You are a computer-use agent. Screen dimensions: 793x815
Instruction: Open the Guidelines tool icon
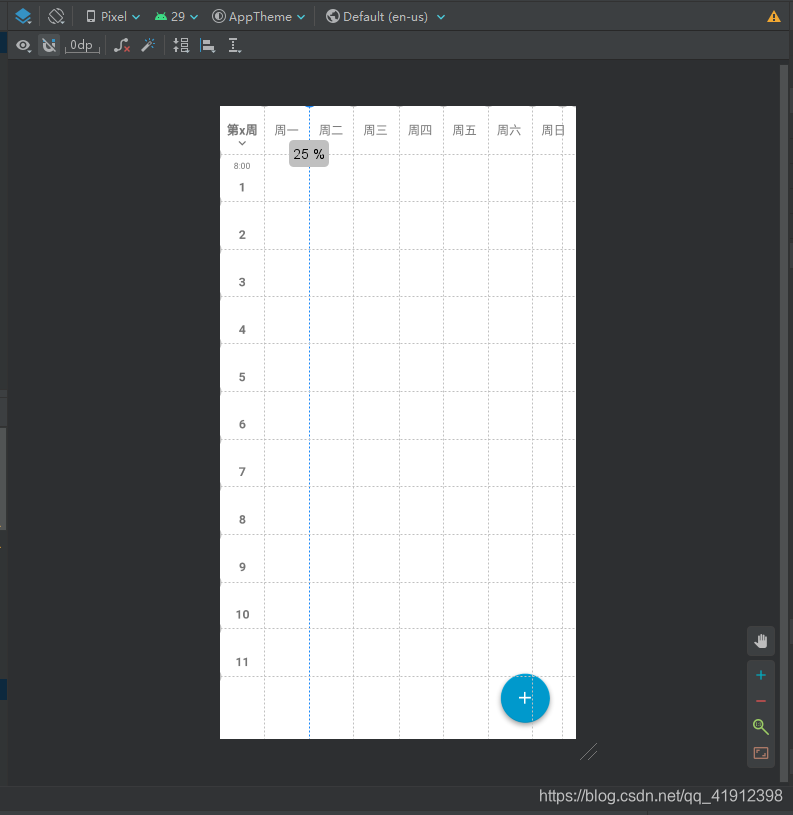point(234,46)
